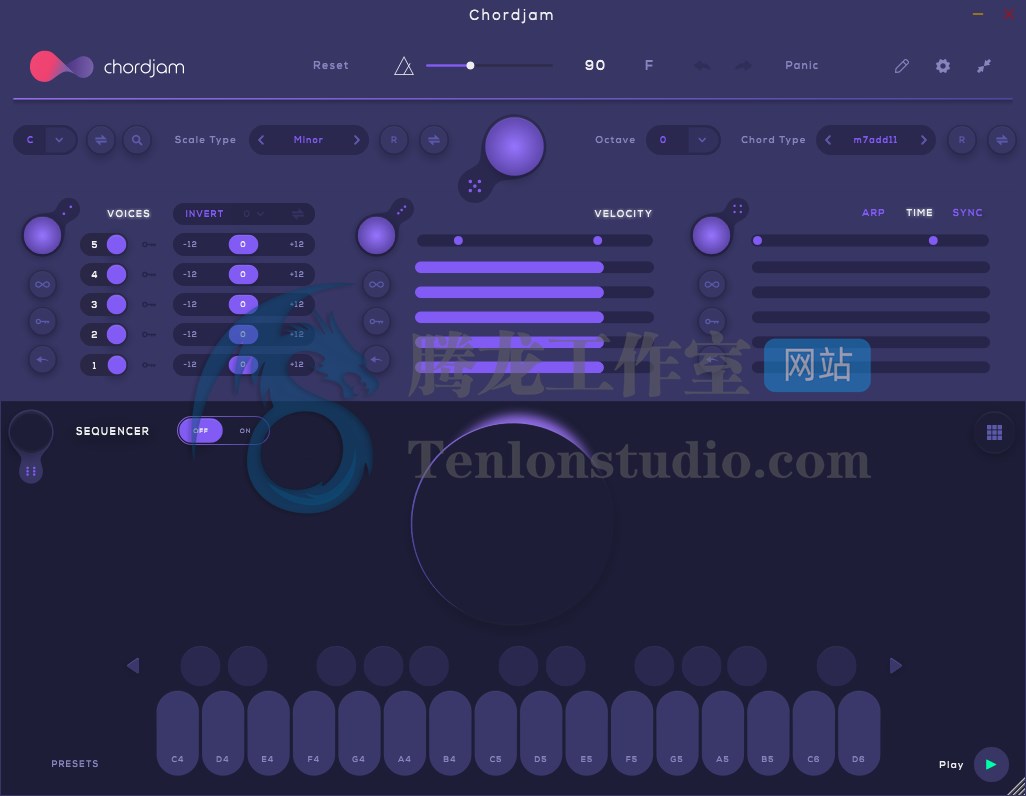1026x796 pixels.
Task: Click the Panic button
Action: 802,65
